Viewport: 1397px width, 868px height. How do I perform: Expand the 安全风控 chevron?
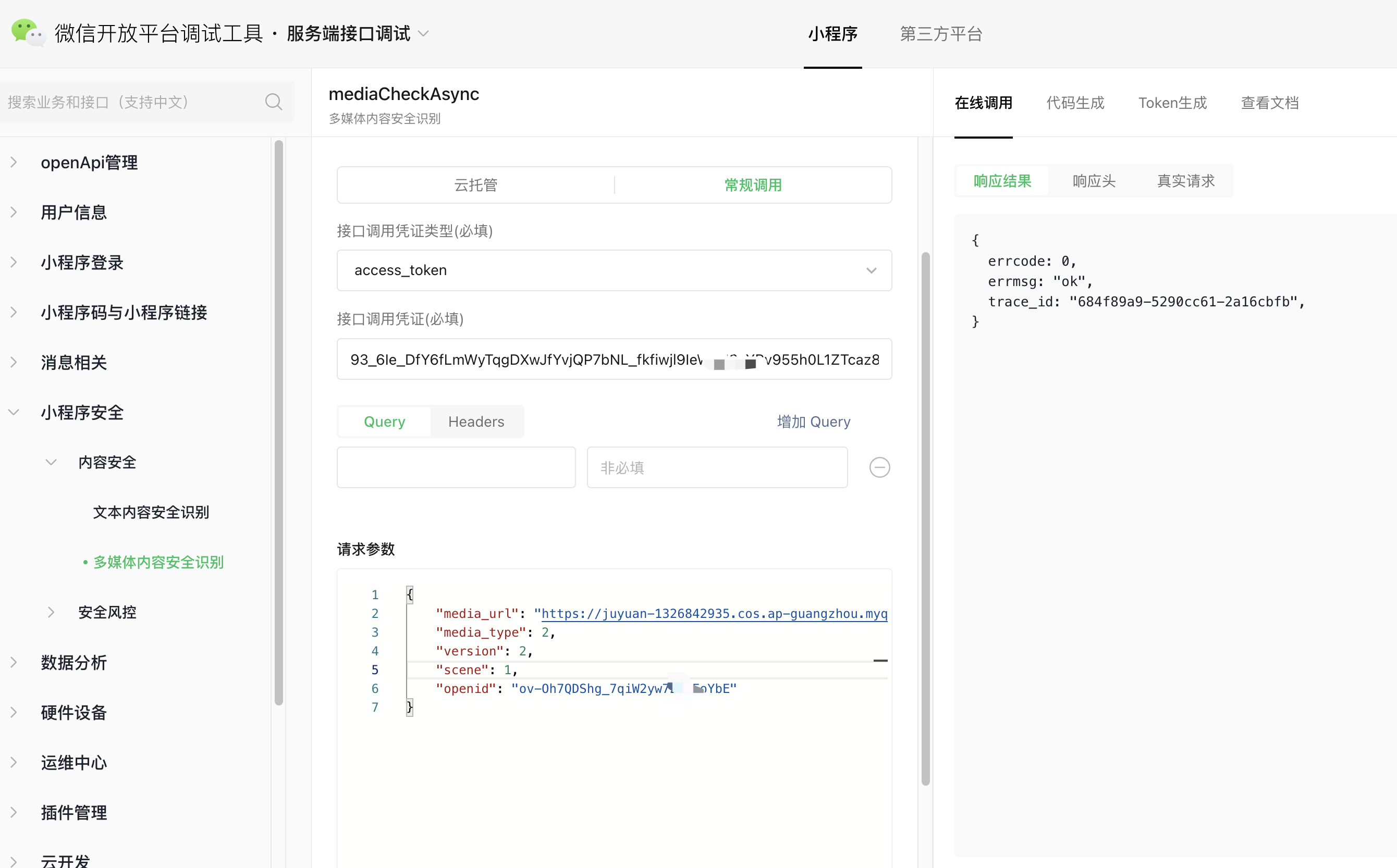51,612
